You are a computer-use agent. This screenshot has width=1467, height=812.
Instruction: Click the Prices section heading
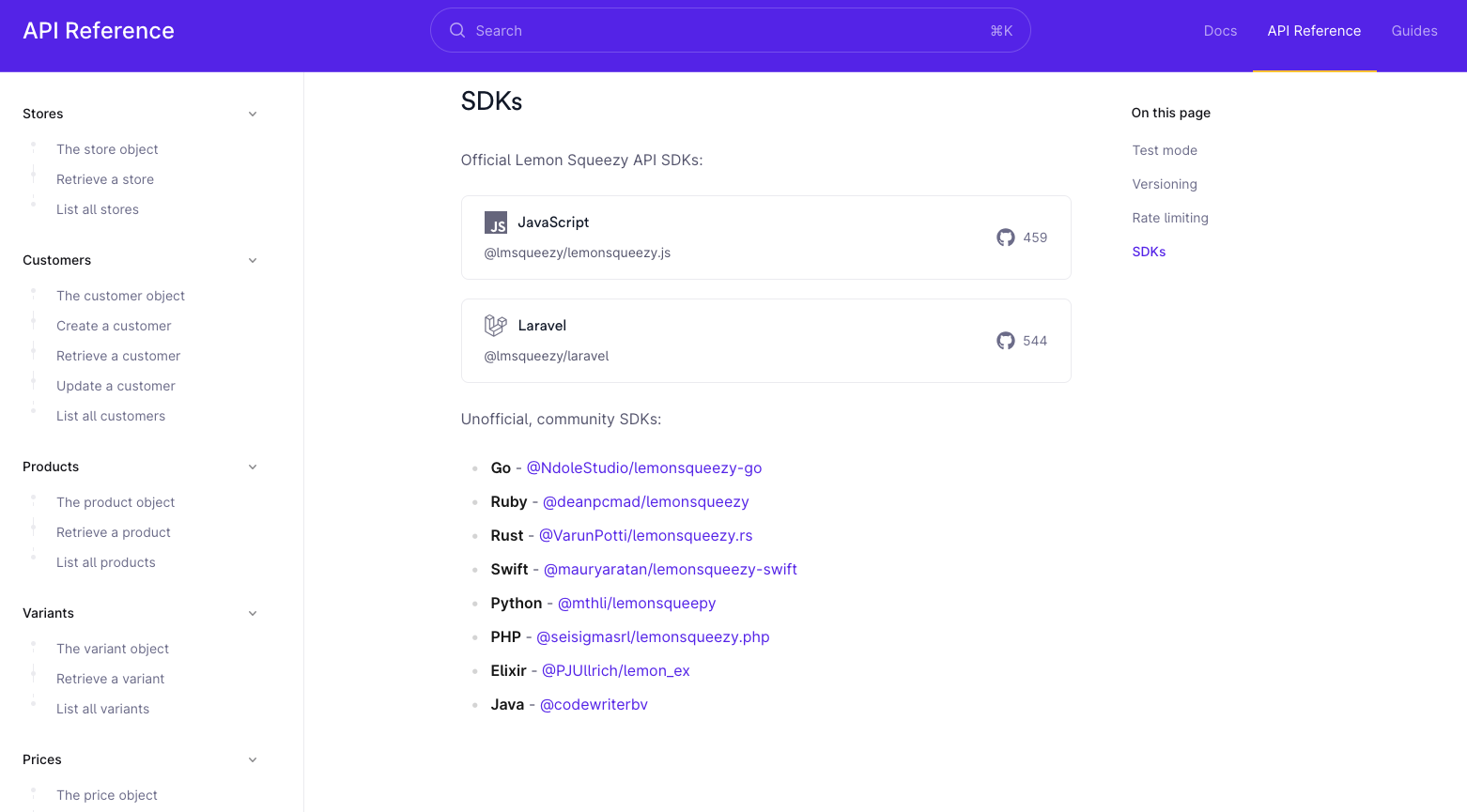[42, 759]
